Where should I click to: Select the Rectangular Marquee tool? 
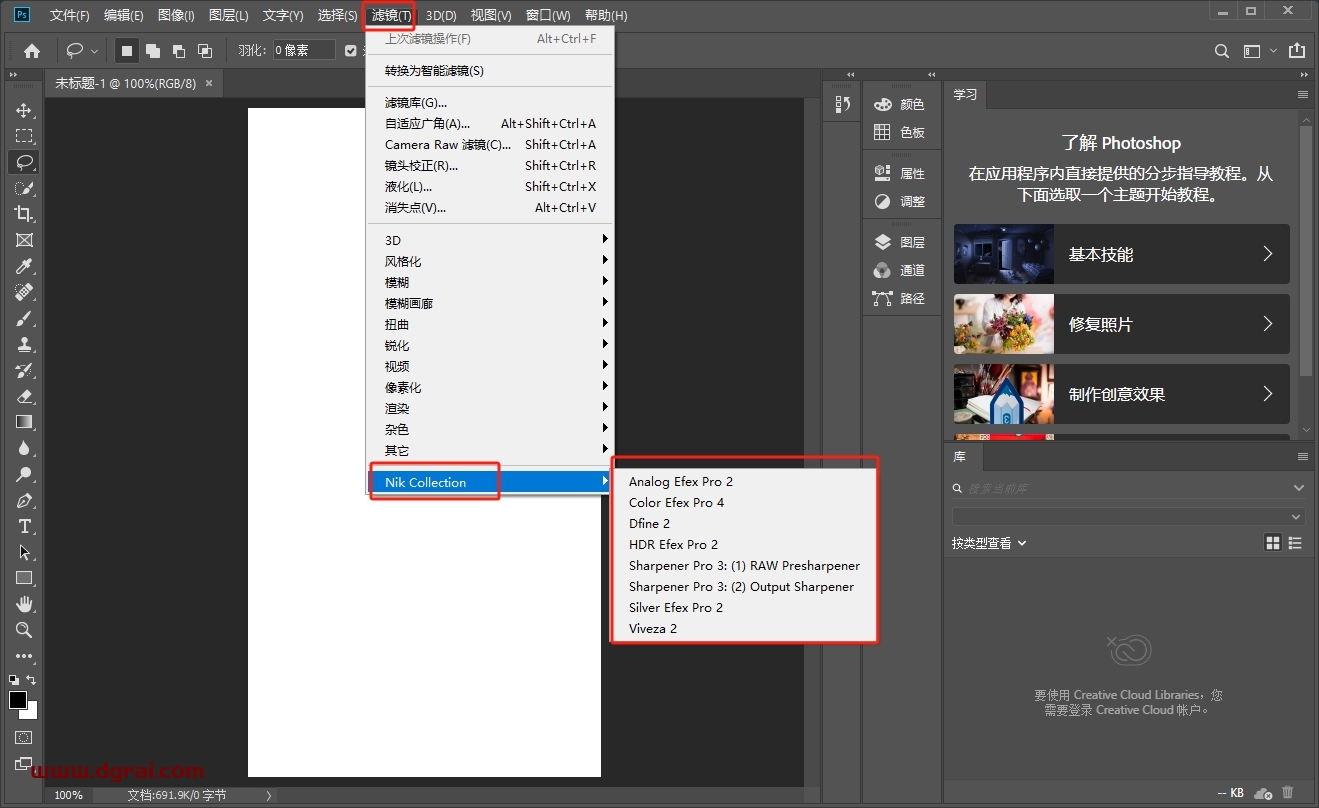pyautogui.click(x=24, y=136)
